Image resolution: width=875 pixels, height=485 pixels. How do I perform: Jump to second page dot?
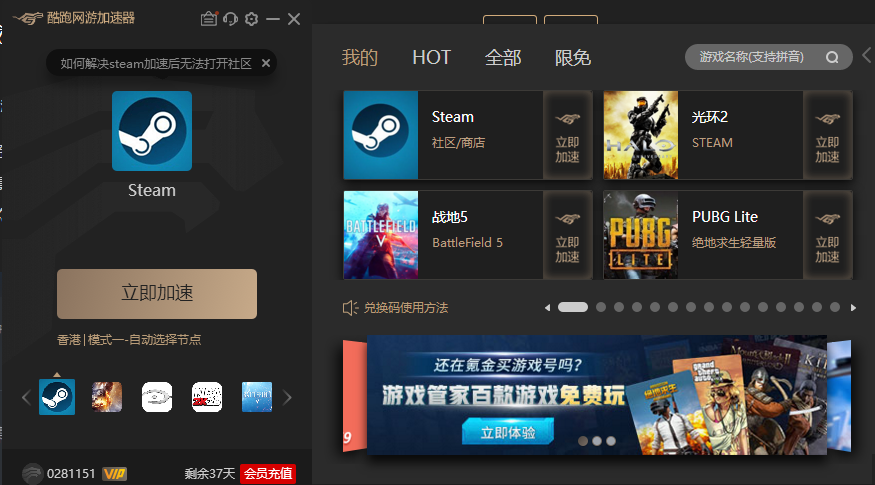[x=601, y=307]
